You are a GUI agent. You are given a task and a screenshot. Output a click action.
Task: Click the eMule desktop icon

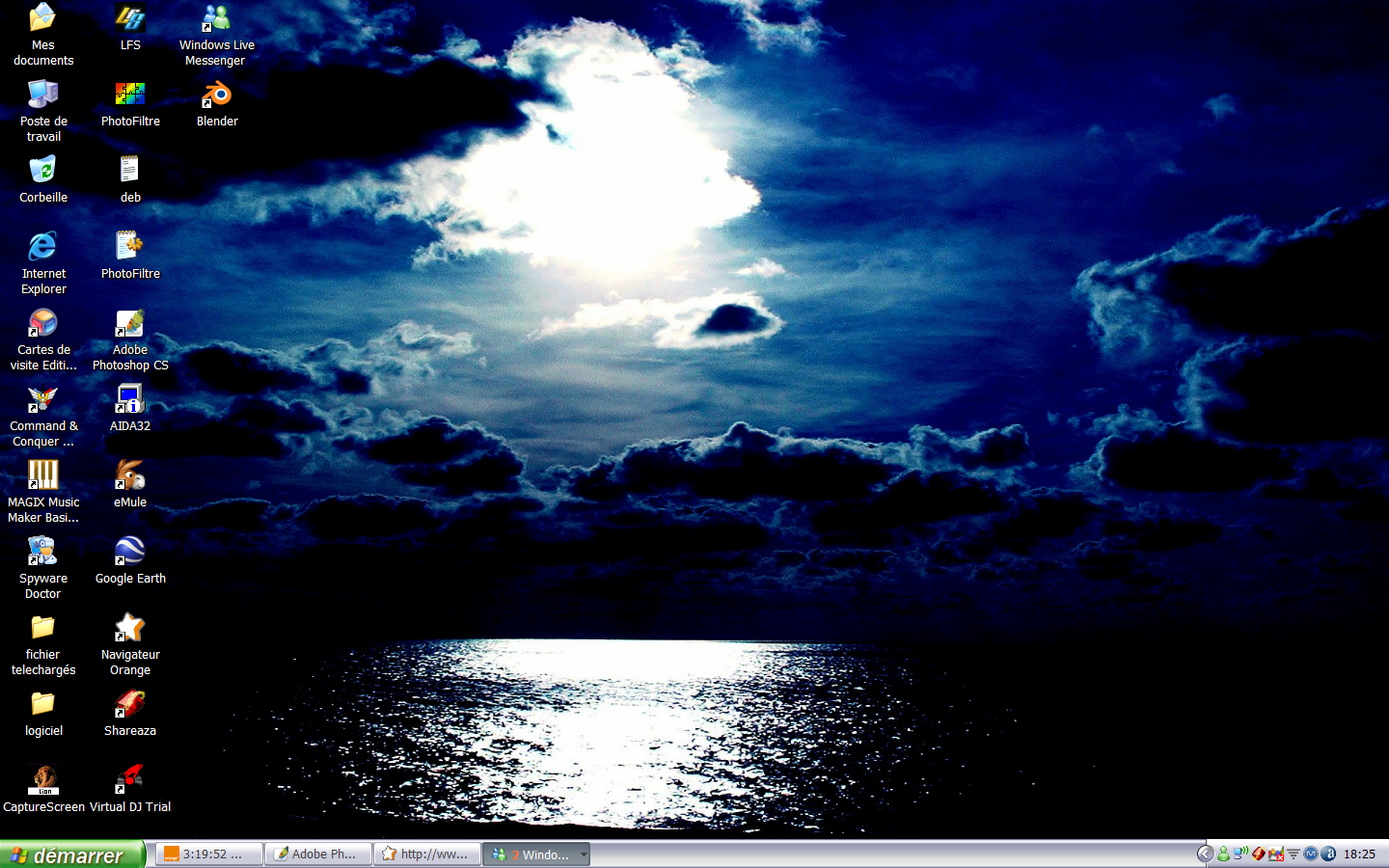[x=130, y=476]
